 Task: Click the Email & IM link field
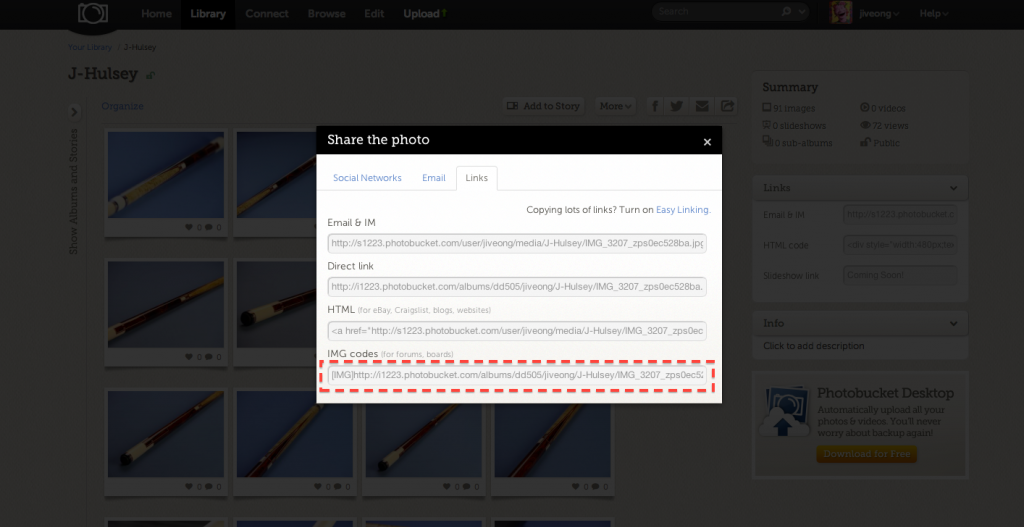[517, 243]
